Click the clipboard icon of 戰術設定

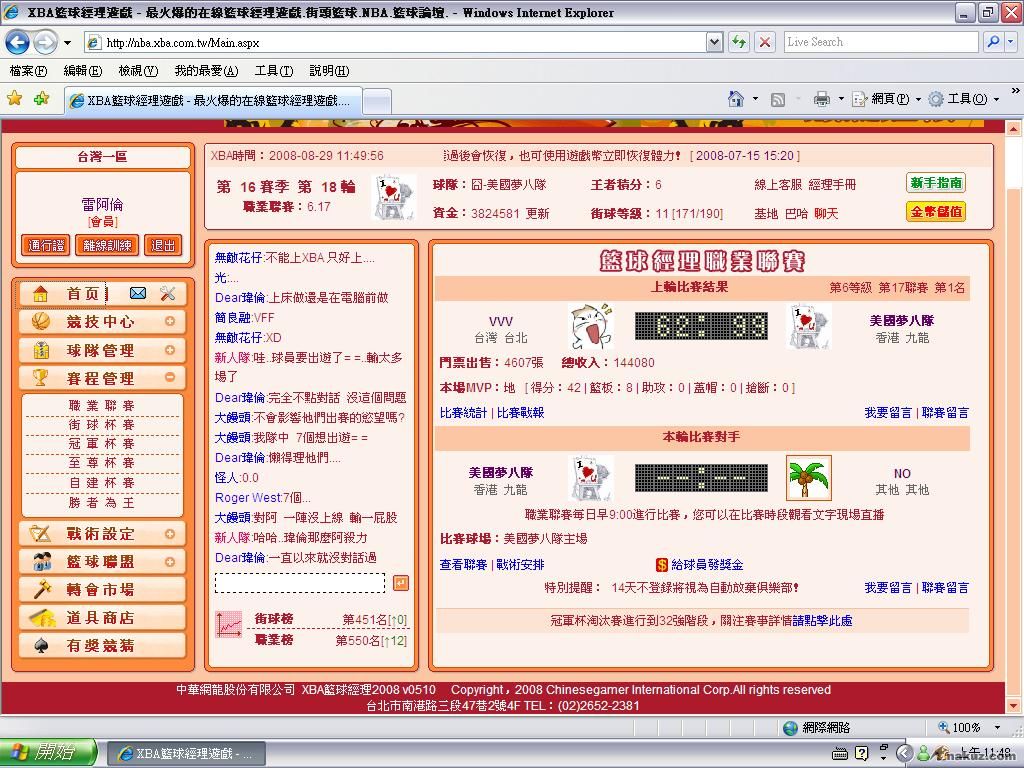tap(40, 534)
